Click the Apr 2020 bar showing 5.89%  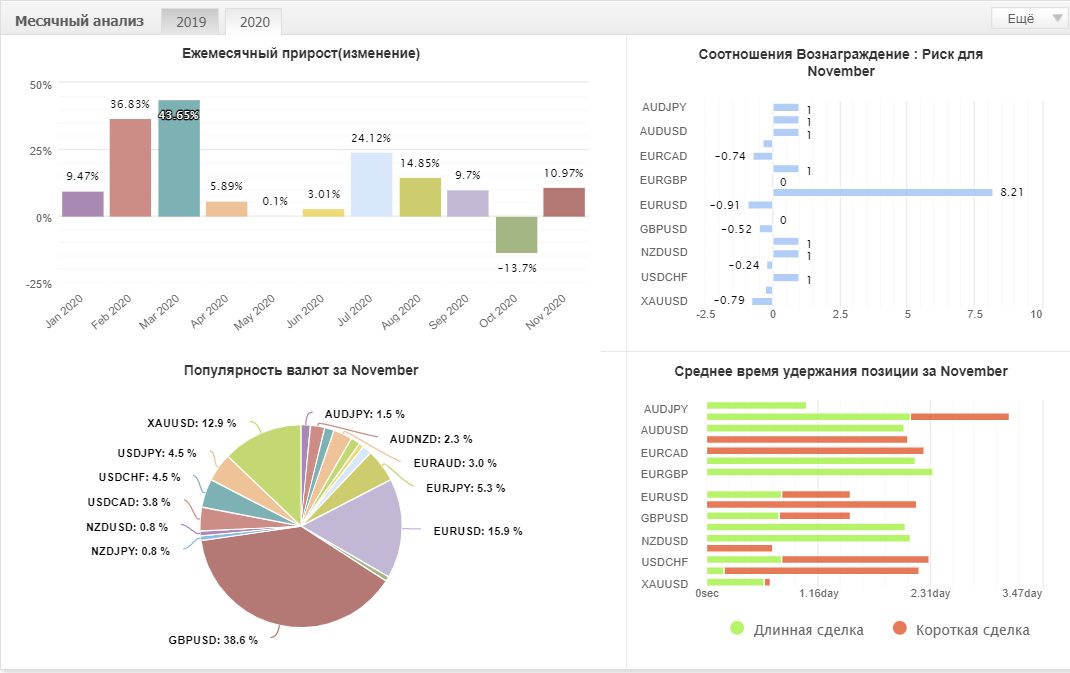tap(227, 209)
